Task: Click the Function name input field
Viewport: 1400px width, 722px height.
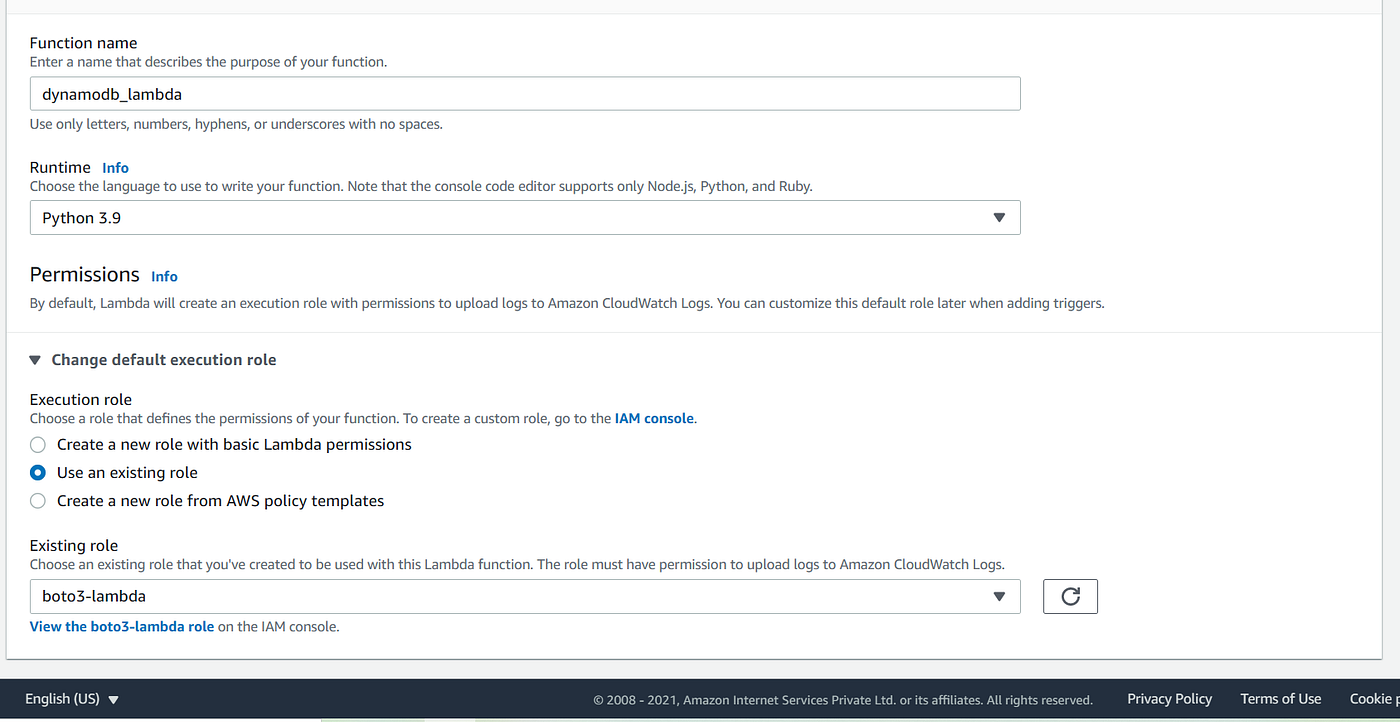Action: click(x=525, y=93)
